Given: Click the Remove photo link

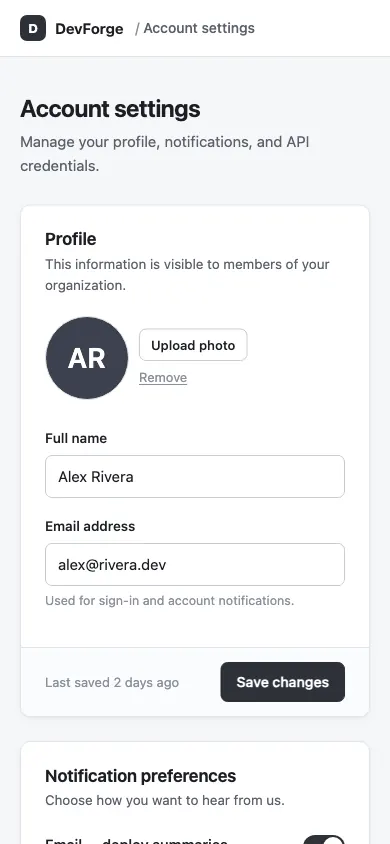Looking at the screenshot, I should coord(163,377).
